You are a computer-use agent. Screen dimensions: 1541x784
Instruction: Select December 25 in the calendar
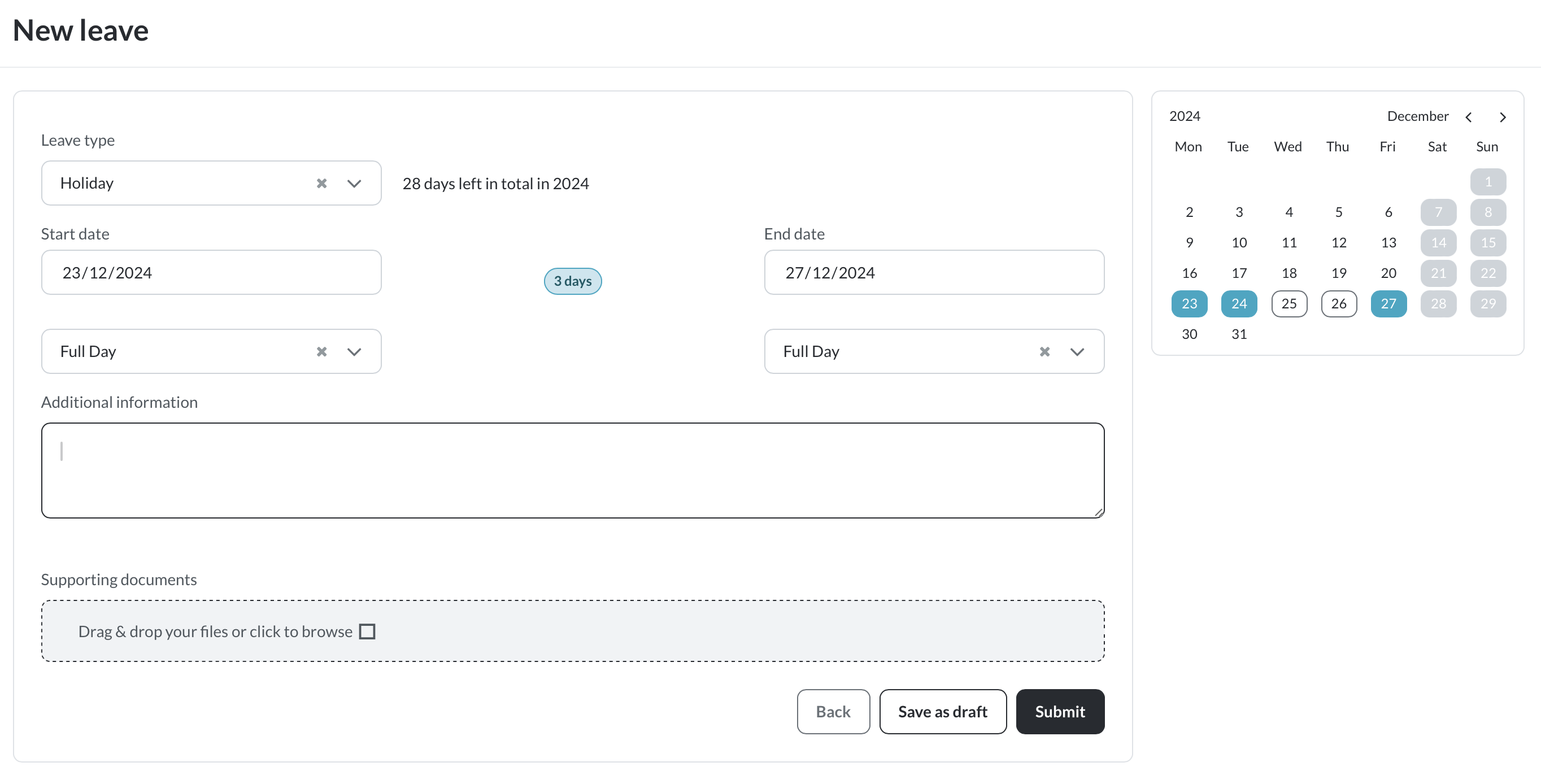point(1288,304)
